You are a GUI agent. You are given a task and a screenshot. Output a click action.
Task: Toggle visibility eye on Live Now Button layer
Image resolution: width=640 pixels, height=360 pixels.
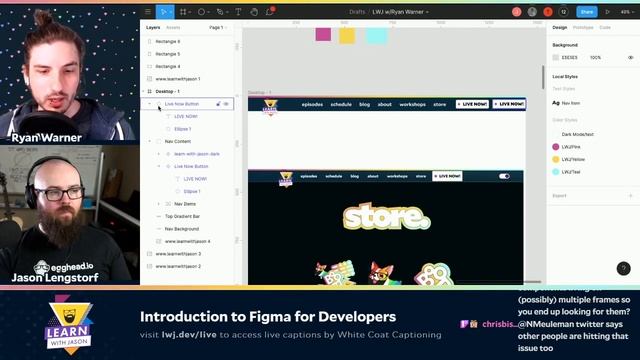tap(226, 104)
